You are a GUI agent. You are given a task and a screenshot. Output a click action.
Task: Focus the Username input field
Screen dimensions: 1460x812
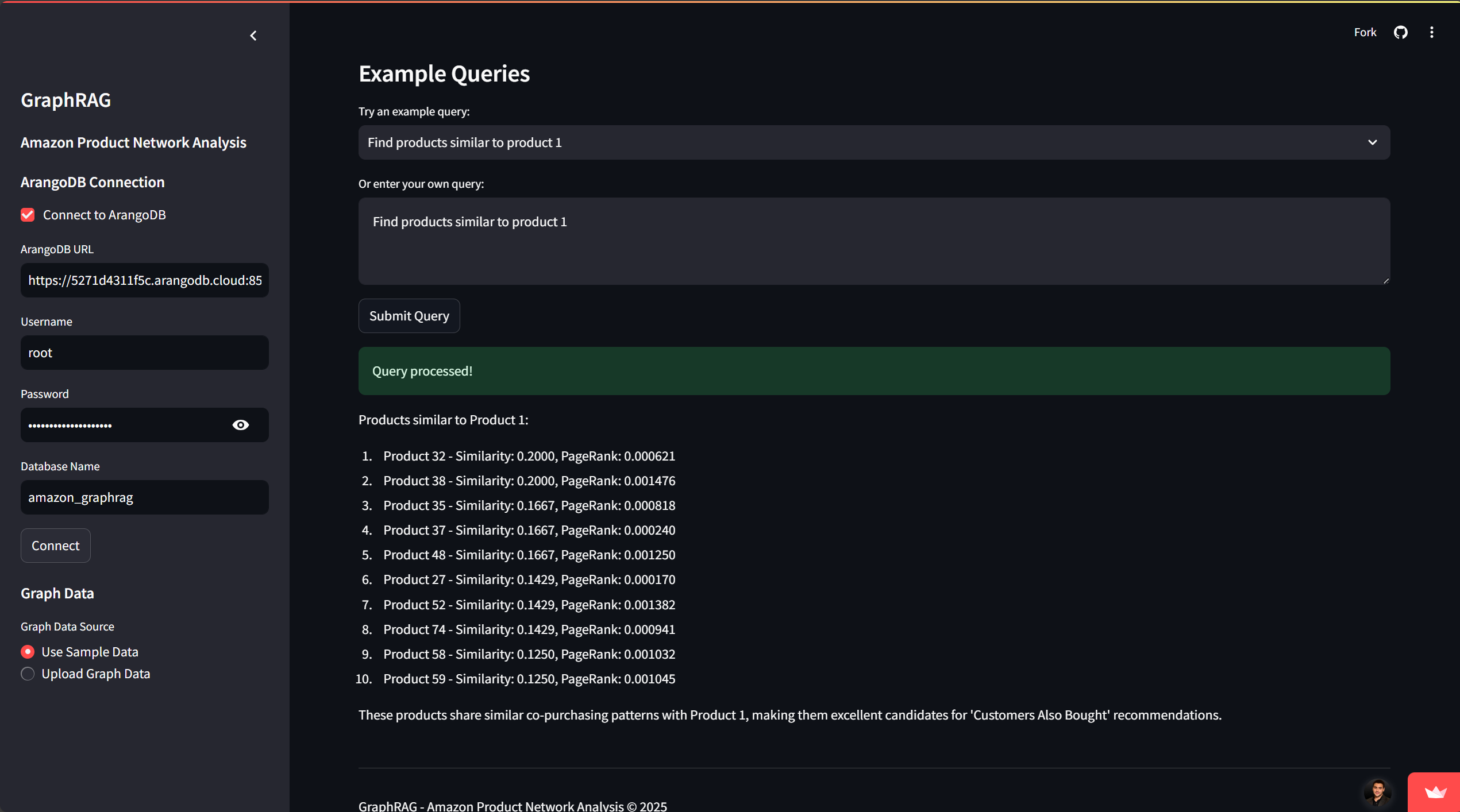tap(144, 353)
